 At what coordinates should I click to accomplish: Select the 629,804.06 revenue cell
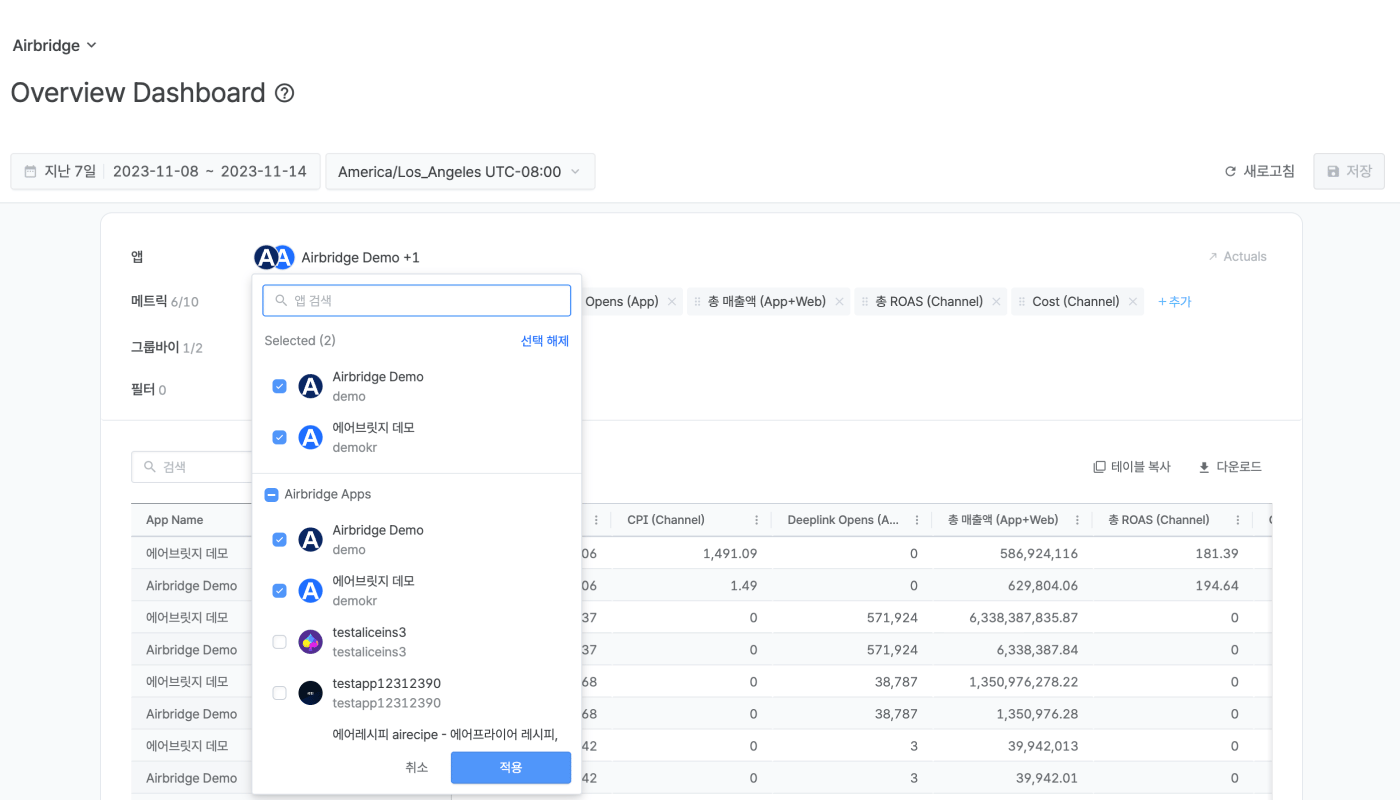[1039, 585]
